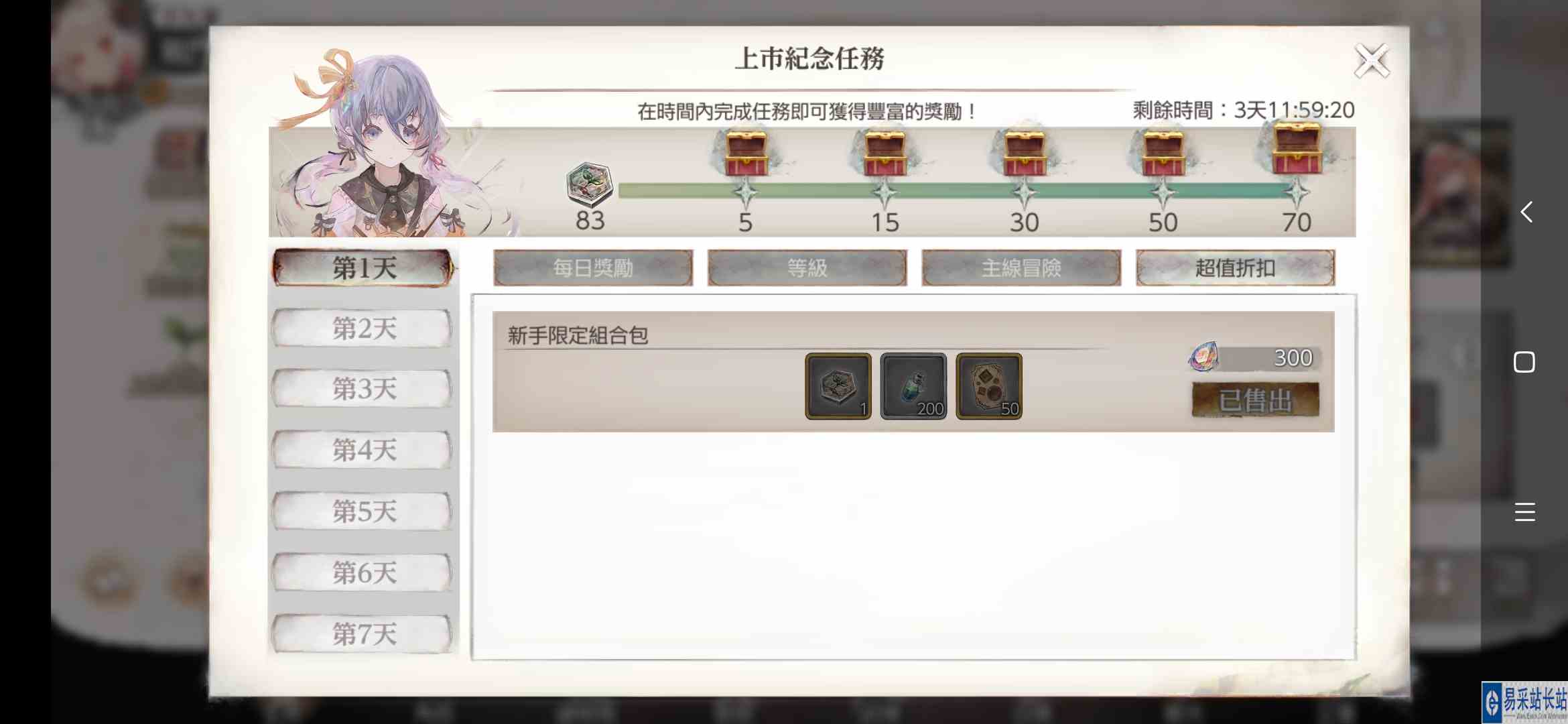Open the 每日獎勵 category tab
Image resolution: width=1568 pixels, height=724 pixels.
(593, 268)
